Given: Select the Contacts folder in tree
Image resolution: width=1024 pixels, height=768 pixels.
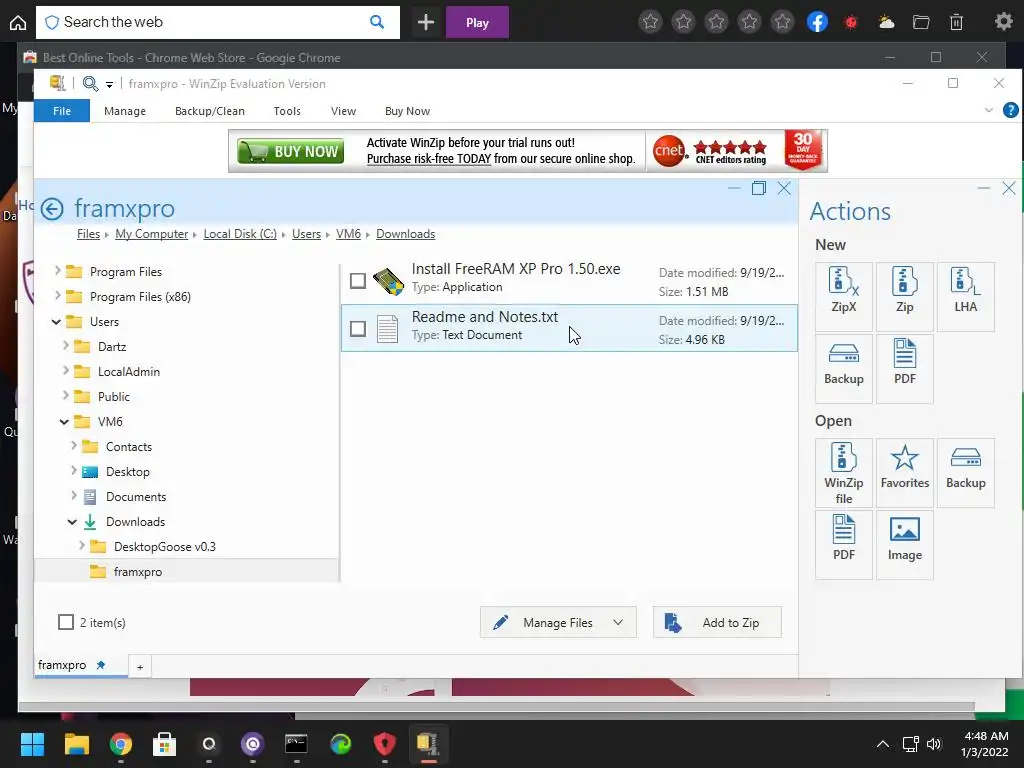Looking at the screenshot, I should pos(129,447).
